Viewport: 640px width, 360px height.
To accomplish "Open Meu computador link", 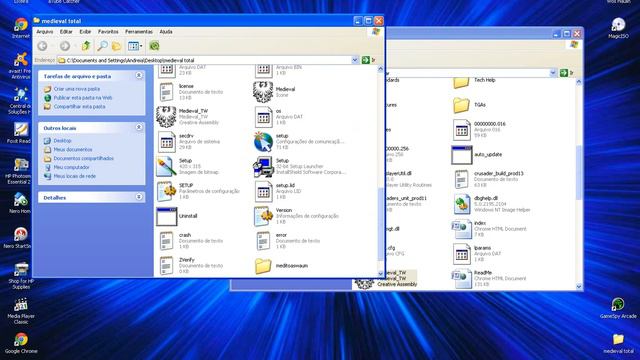I will pos(71,167).
